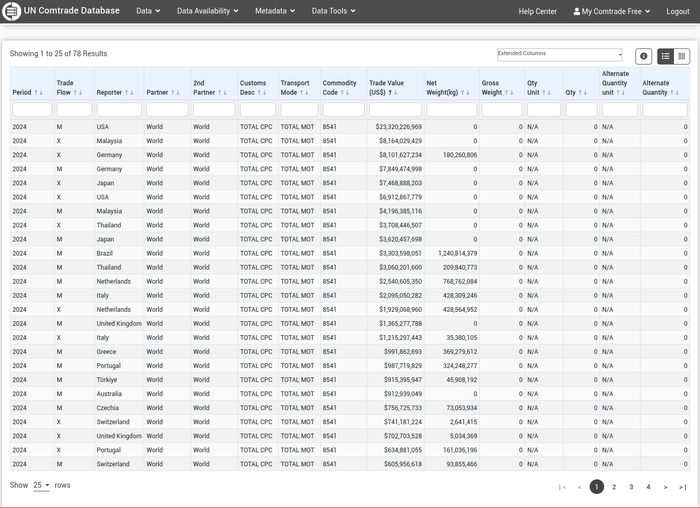Viewport: 700px width, 508px height.
Task: Open the Metadata menu
Action: tap(275, 11)
